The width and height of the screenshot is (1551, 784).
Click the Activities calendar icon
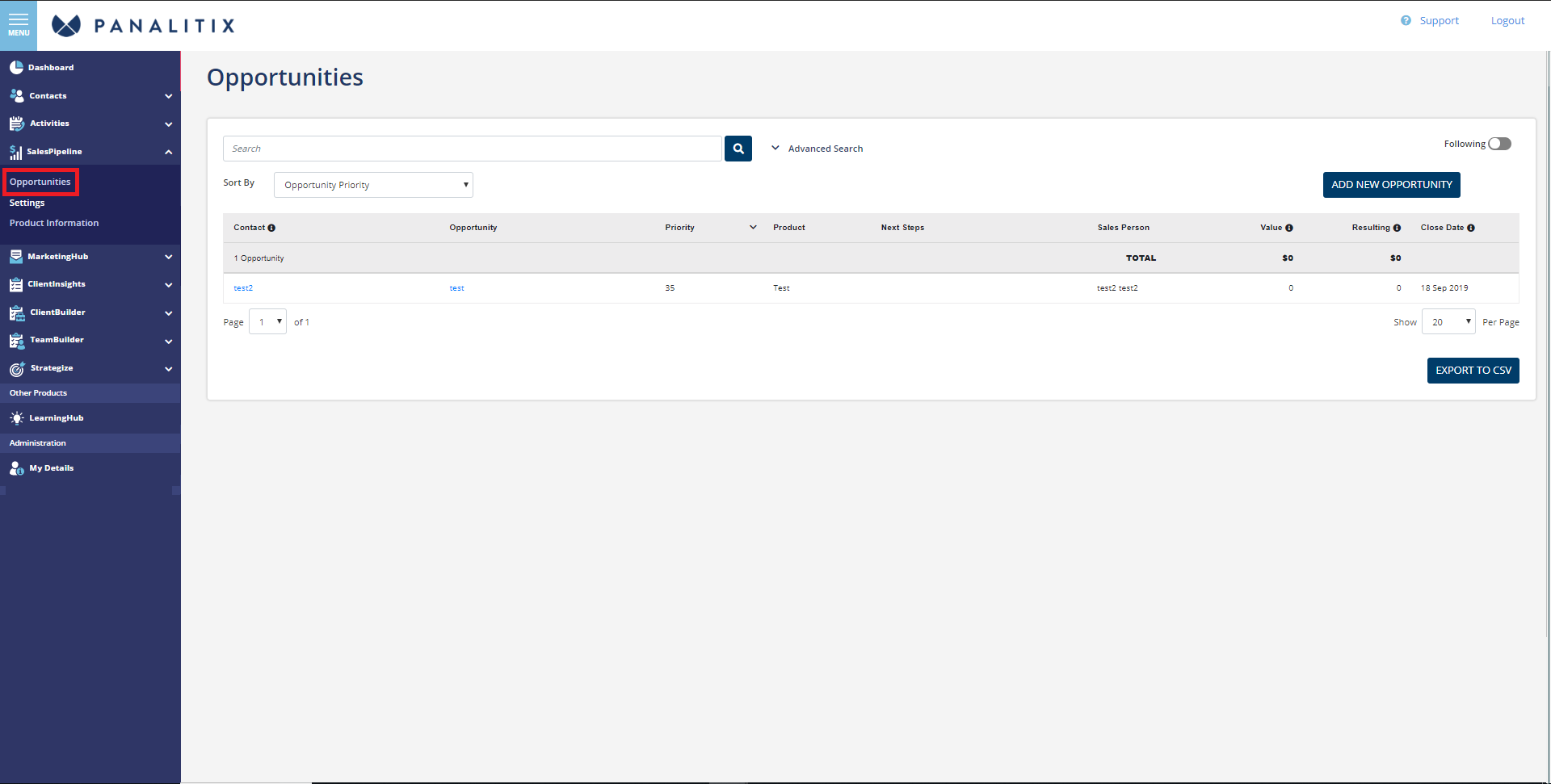pos(16,124)
